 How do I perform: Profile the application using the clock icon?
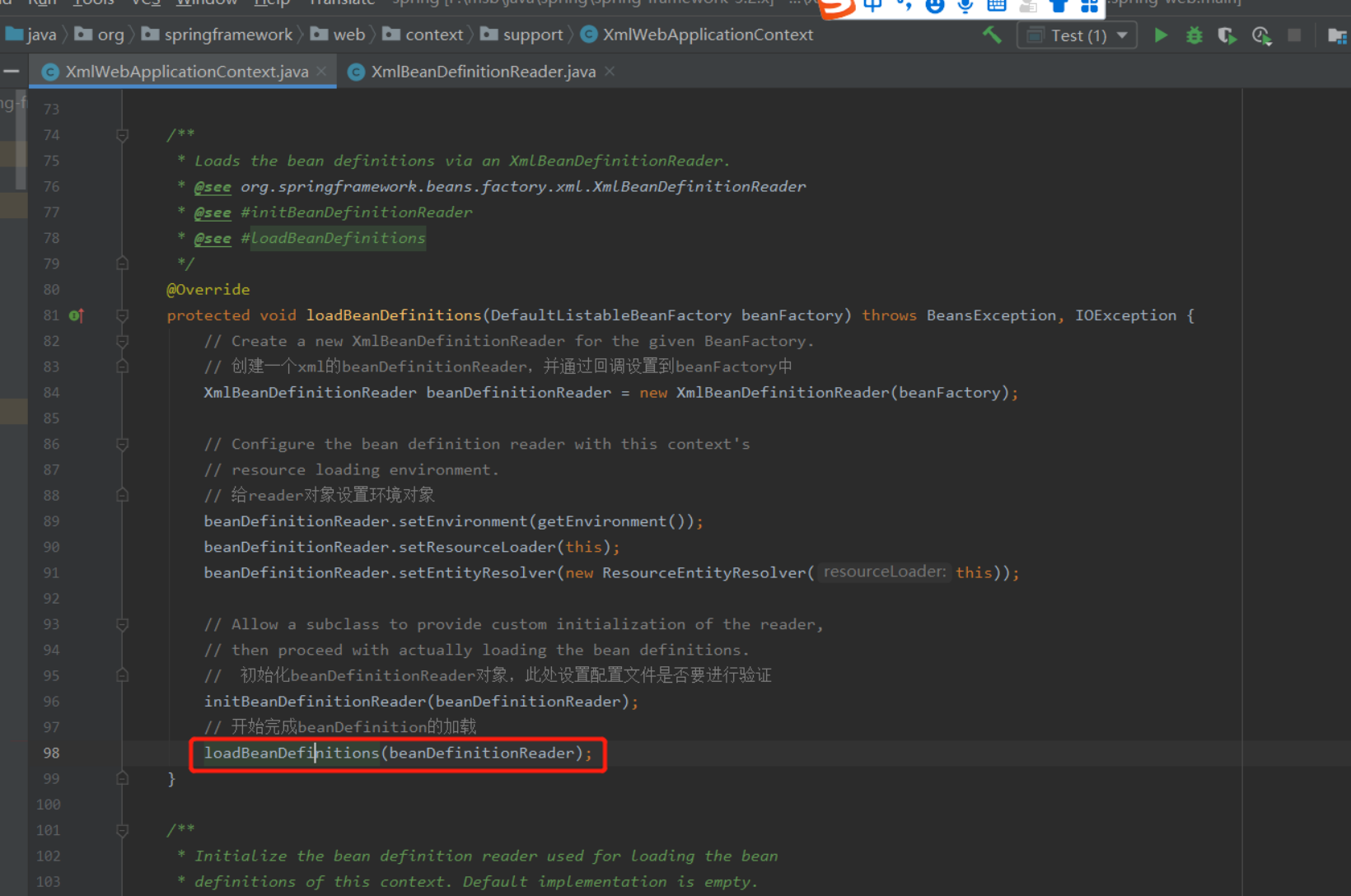(x=1261, y=36)
